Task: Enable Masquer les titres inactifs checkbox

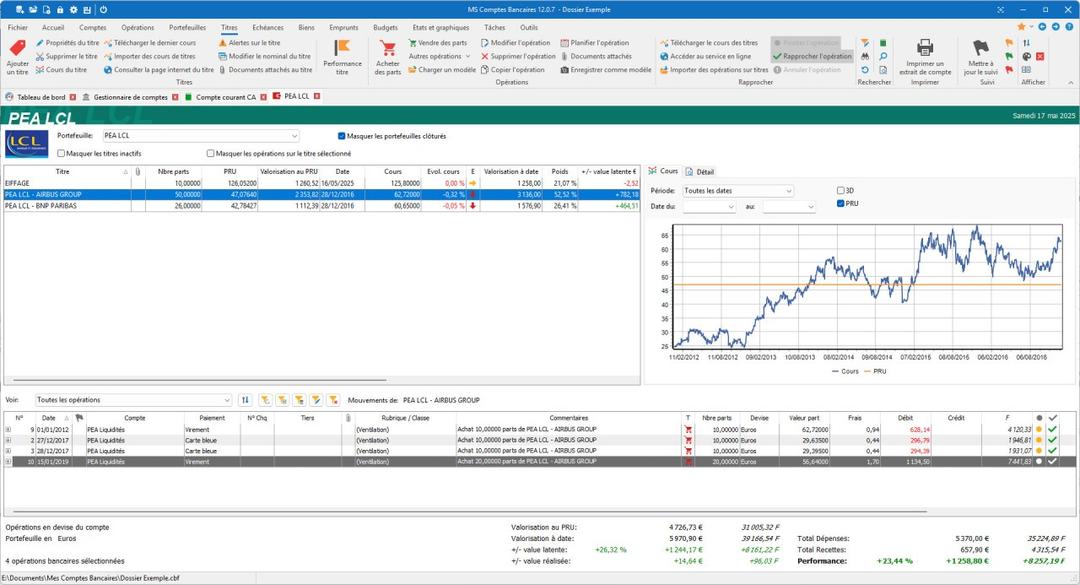Action: [62, 154]
